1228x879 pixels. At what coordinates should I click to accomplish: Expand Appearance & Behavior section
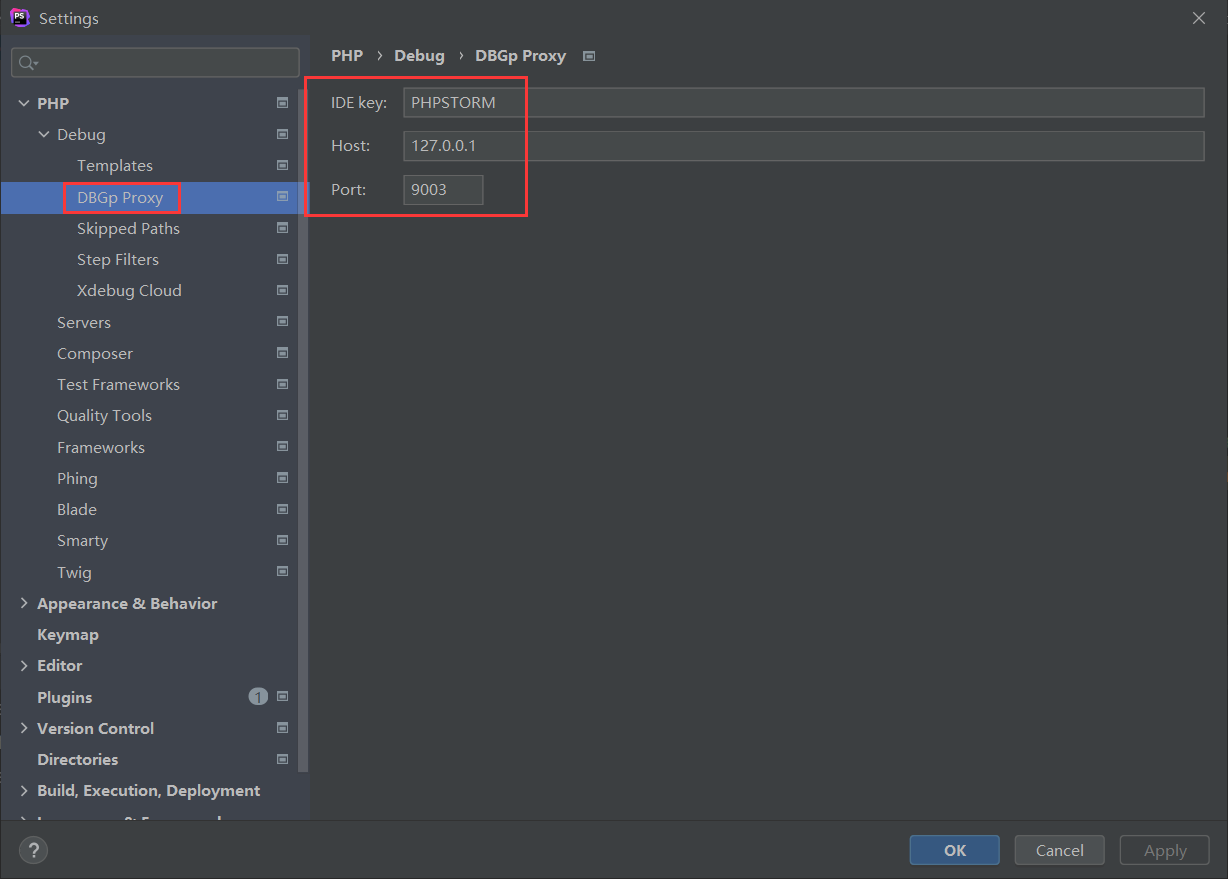tap(24, 603)
